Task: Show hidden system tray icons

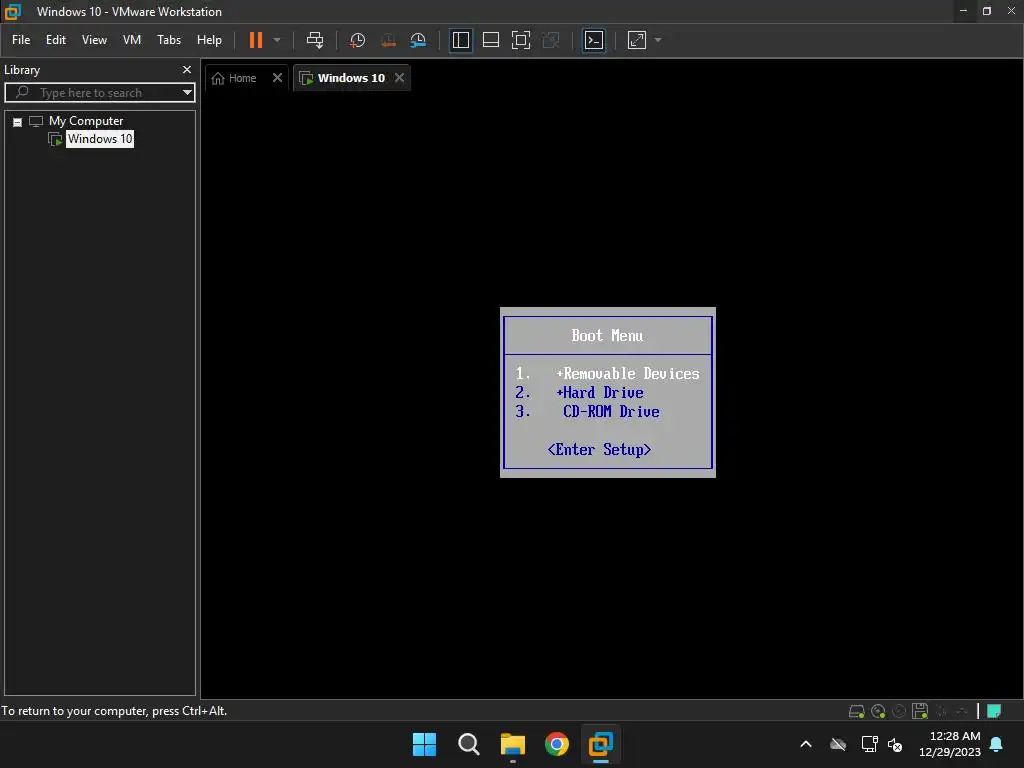Action: click(806, 744)
